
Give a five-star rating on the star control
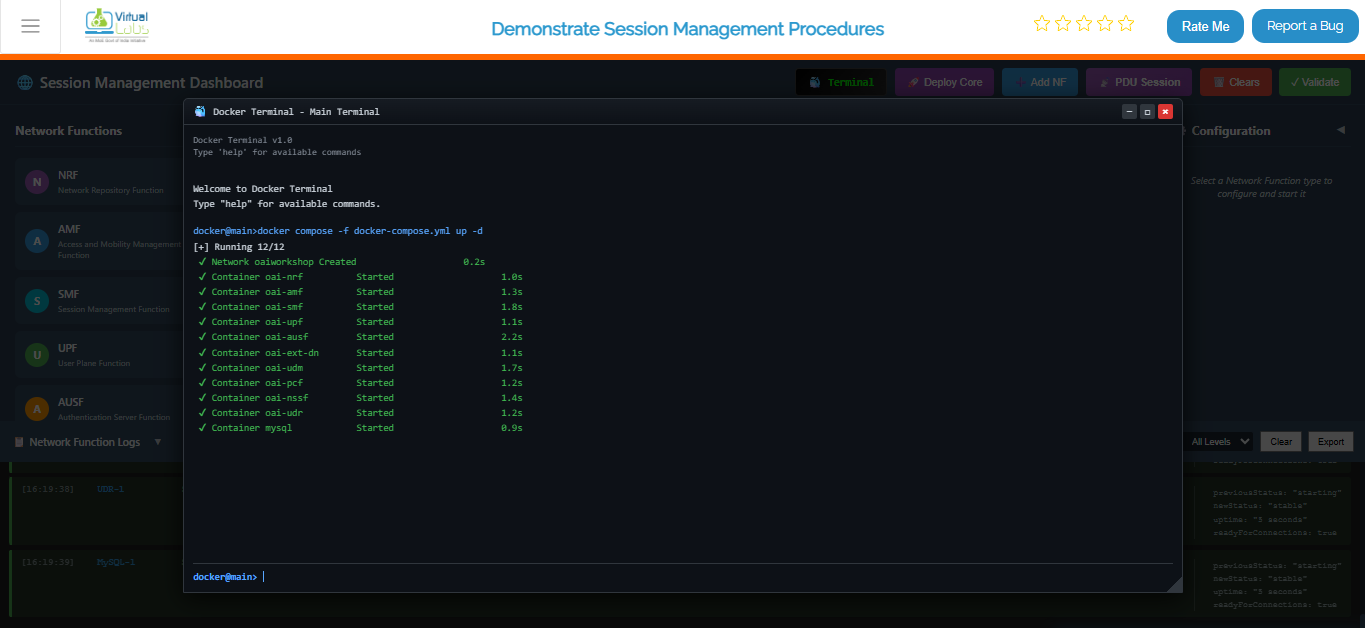tap(1127, 22)
